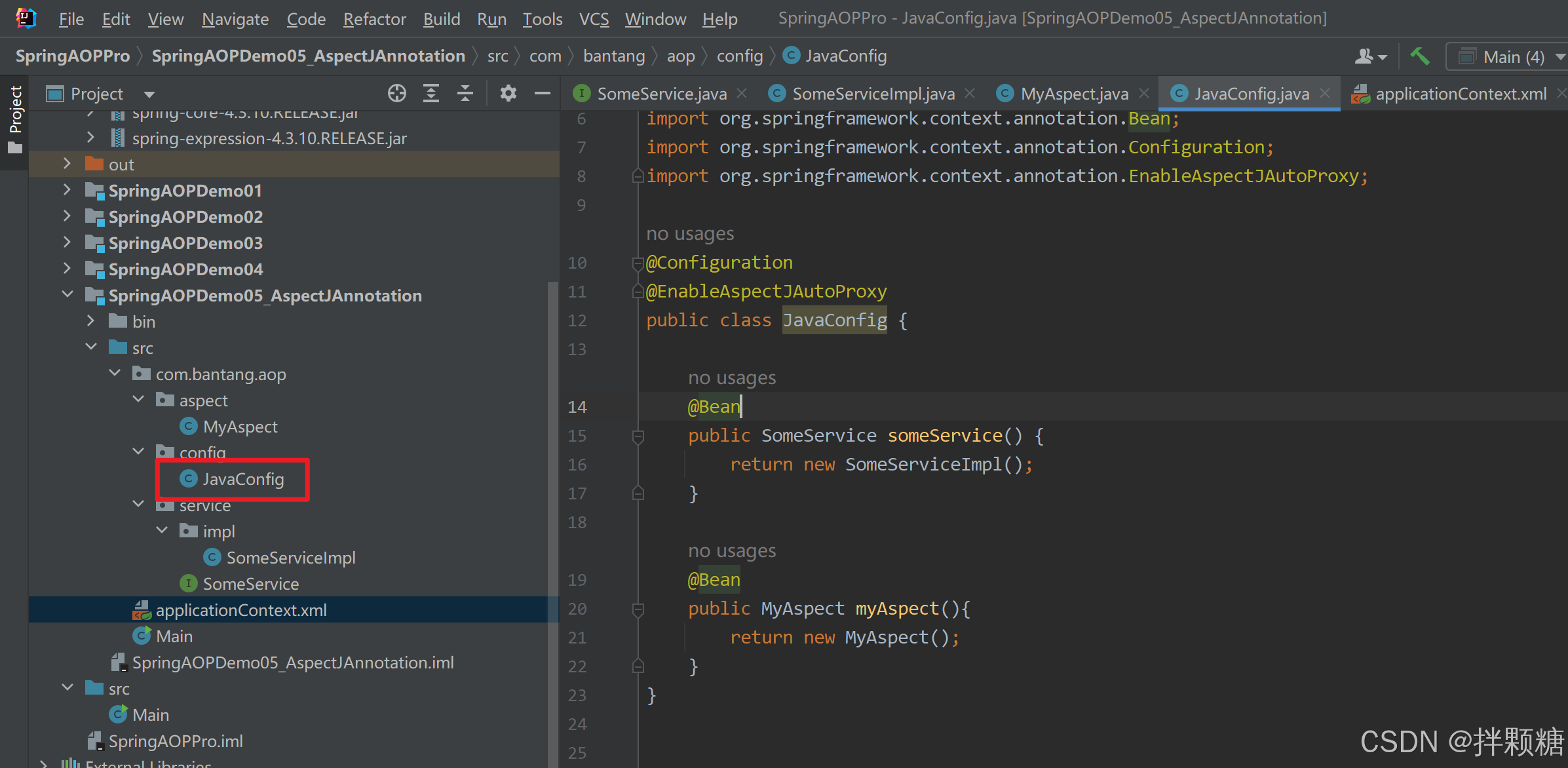The image size is (1568, 768).
Task: Toggle fold marker at myAspect method line
Action: coord(638,609)
